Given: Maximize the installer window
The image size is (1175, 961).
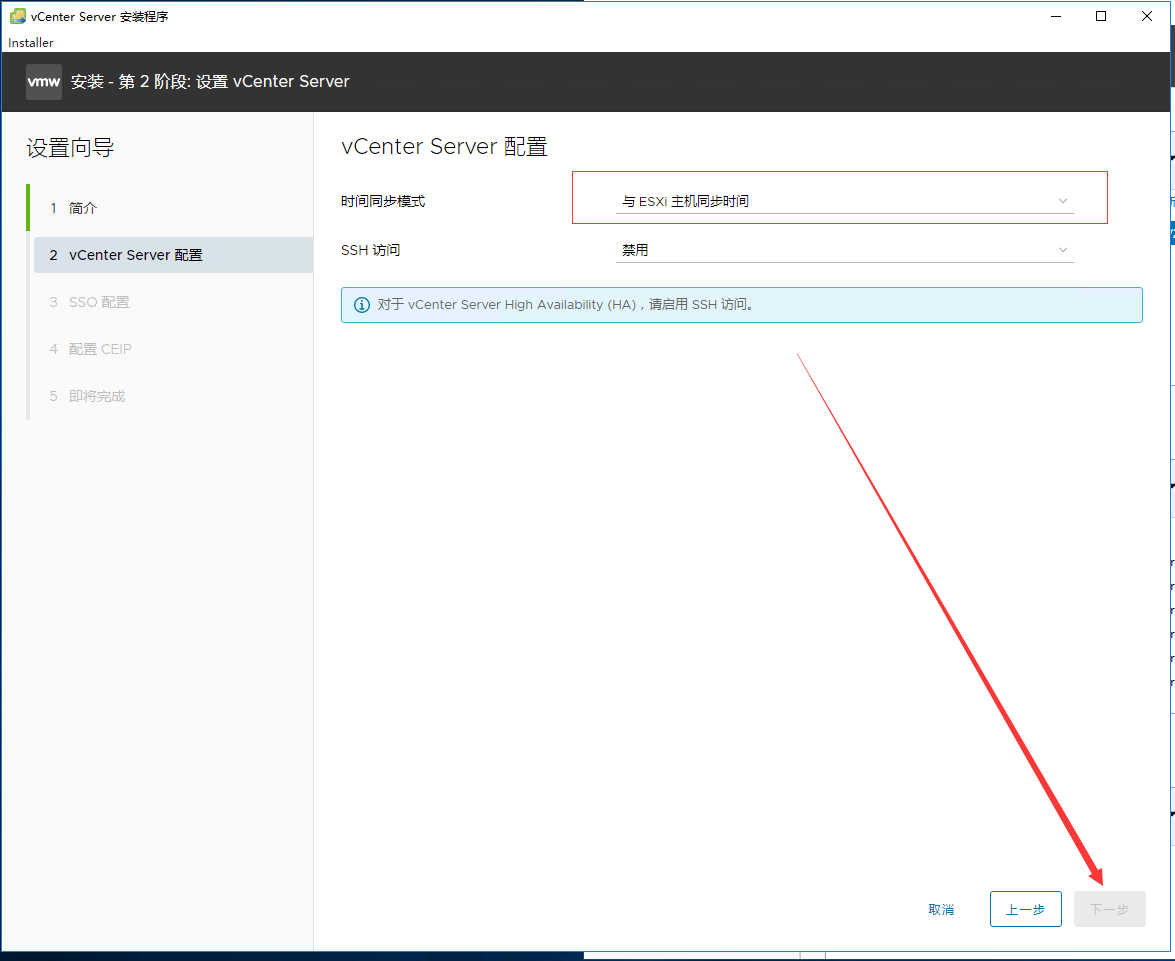Looking at the screenshot, I should coord(1101,16).
